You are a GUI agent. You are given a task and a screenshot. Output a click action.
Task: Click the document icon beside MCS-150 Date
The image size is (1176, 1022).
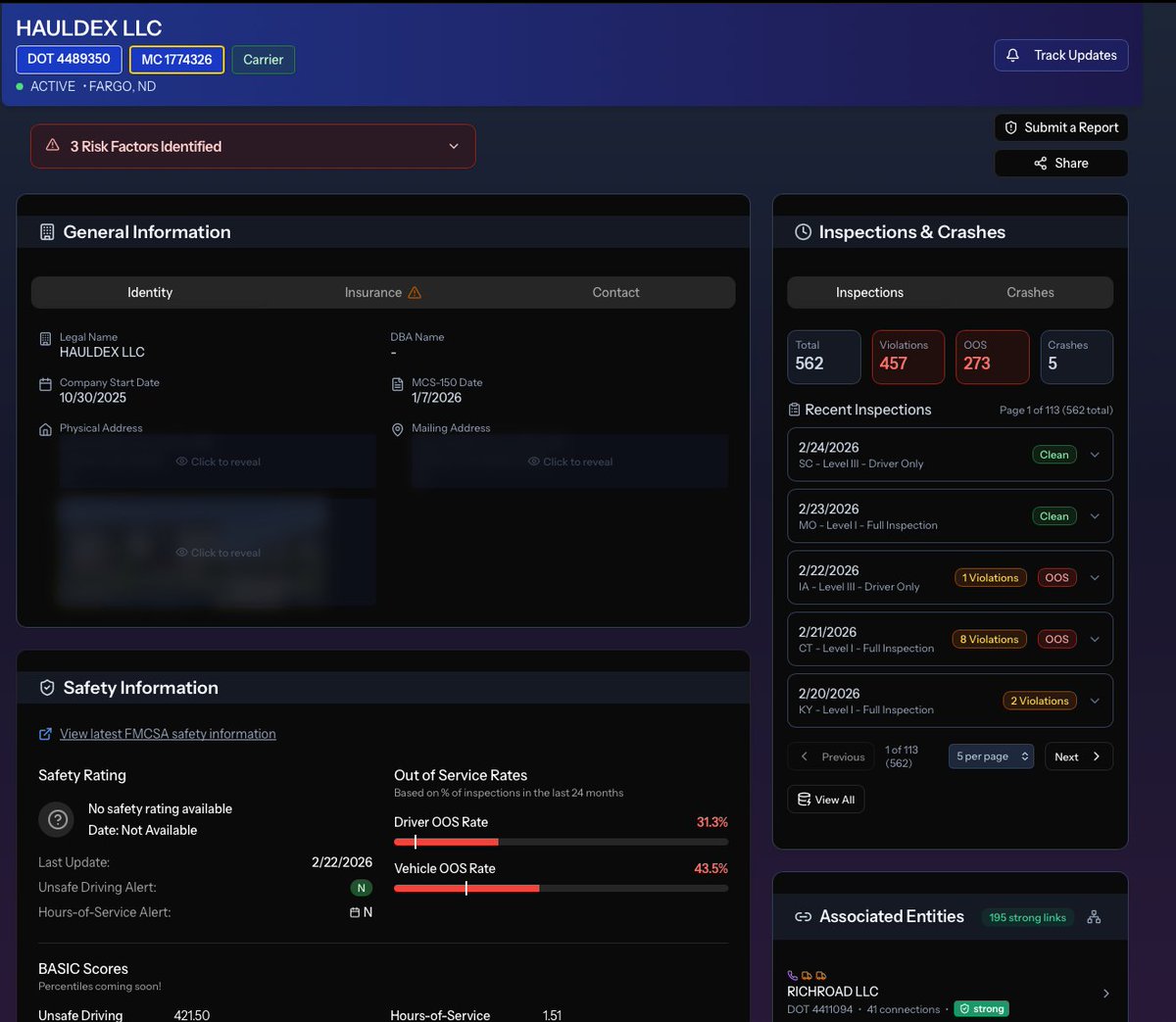coord(397,385)
